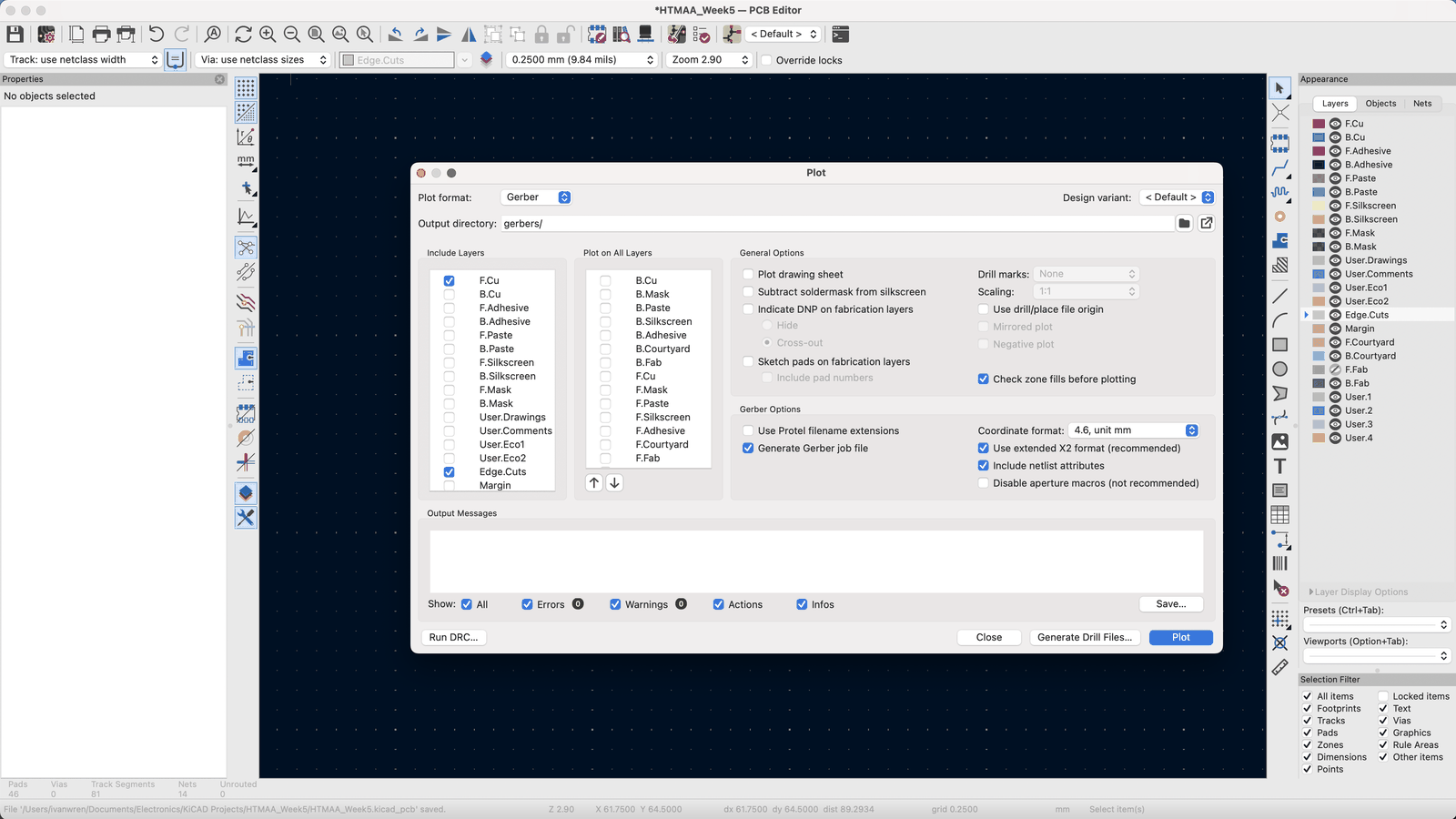Open Track use netclass width dropdown

point(83,60)
